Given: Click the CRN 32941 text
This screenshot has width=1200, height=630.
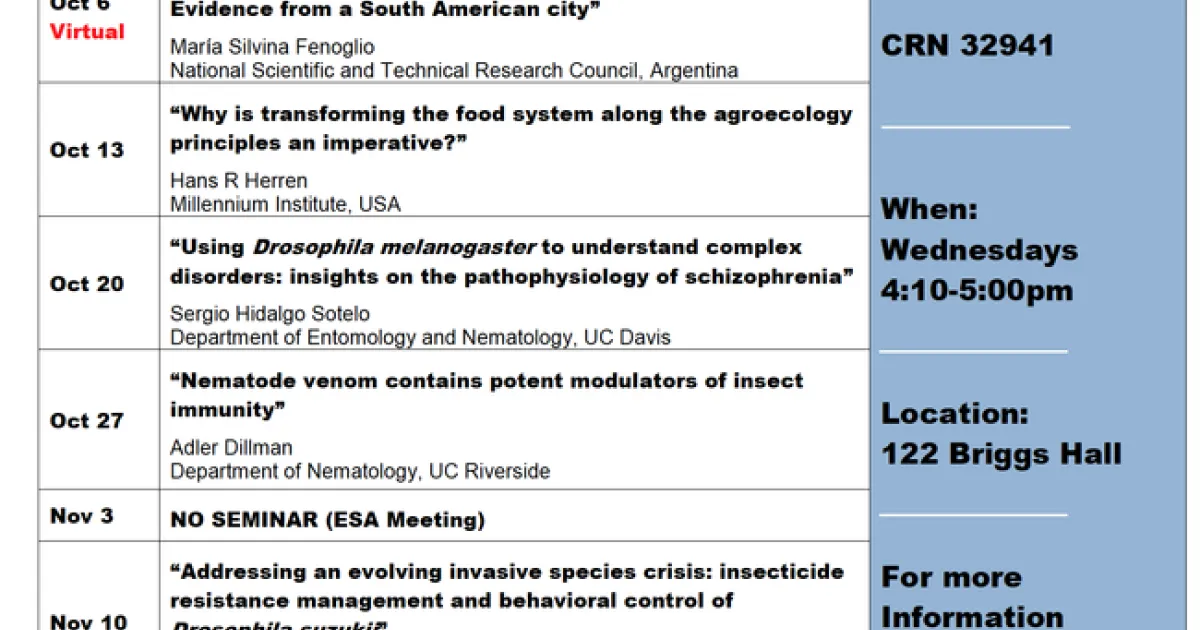Looking at the screenshot, I should 967,46.
